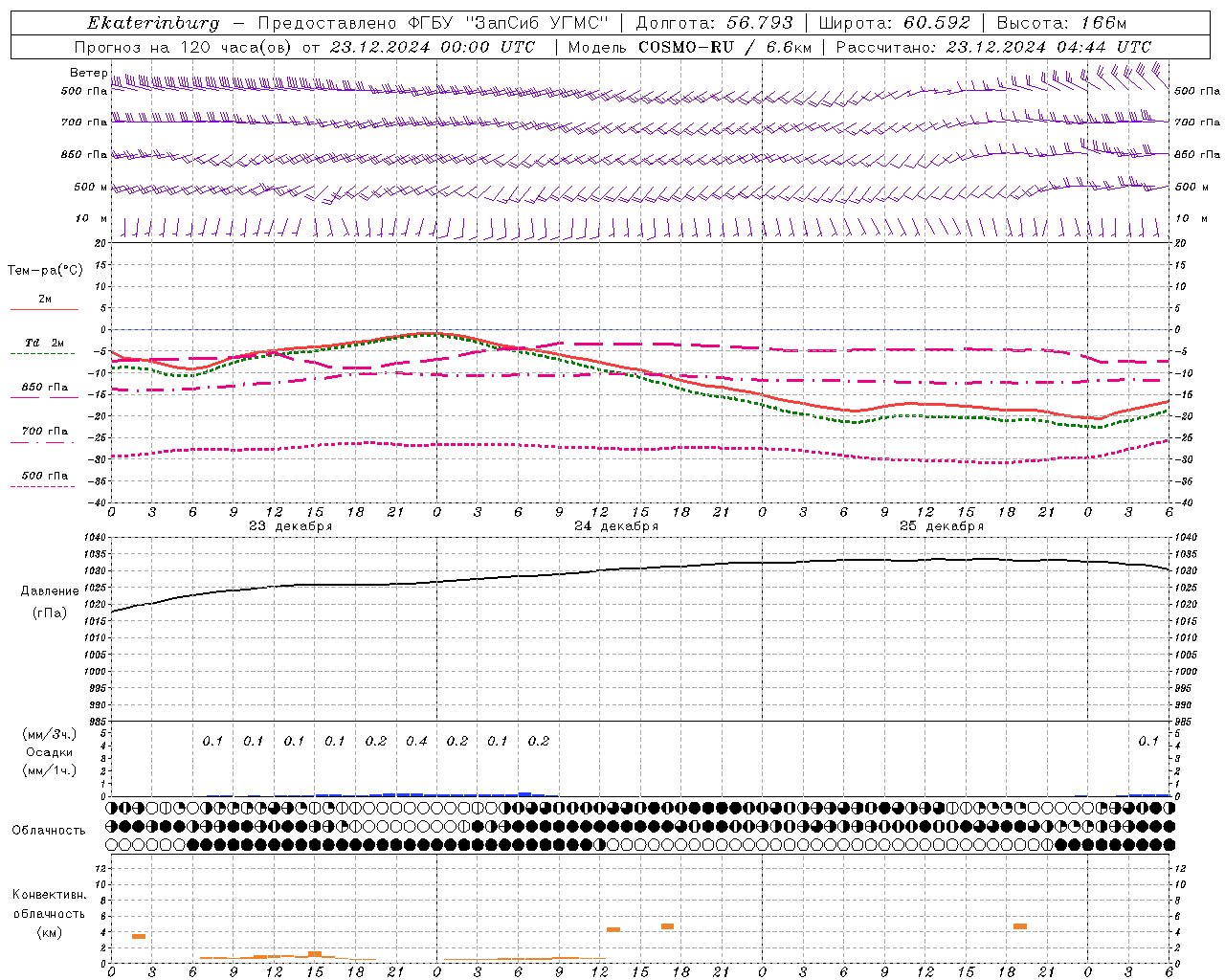The height and width of the screenshot is (980, 1225).
Task: Click the (гПа) unit under Давление
Action: (x=50, y=612)
